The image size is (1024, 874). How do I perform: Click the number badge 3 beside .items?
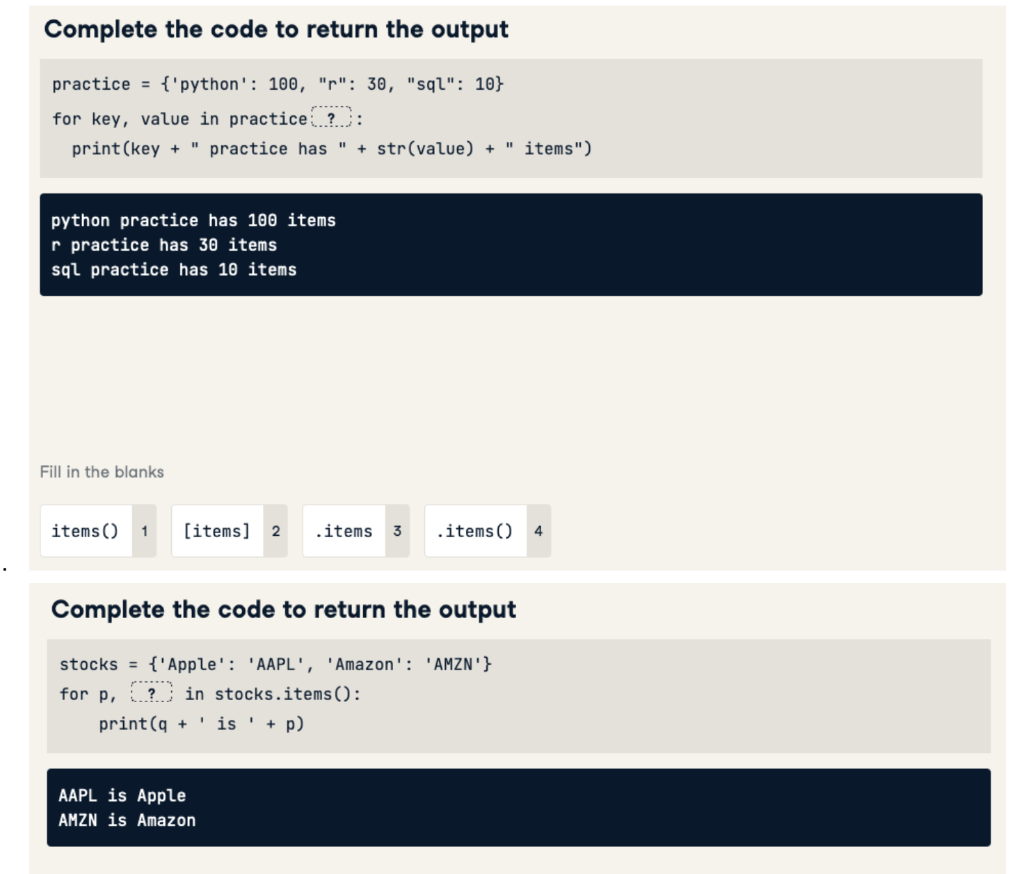(396, 531)
